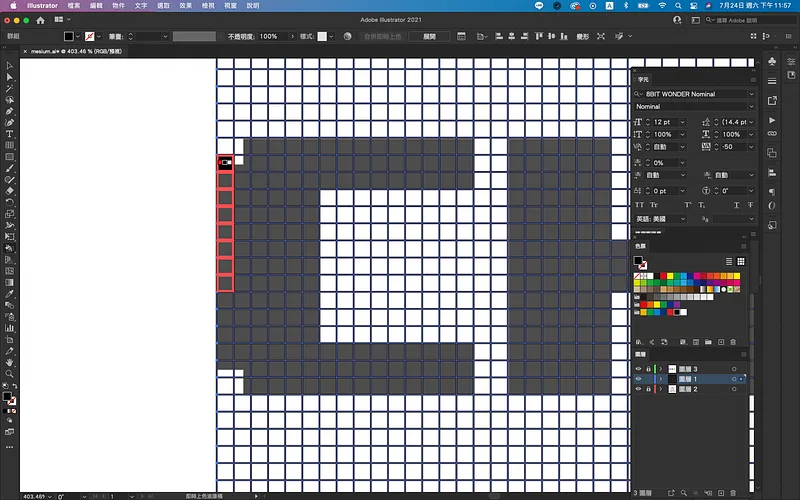
Task: Select the Selection tool arrow
Action: point(9,65)
